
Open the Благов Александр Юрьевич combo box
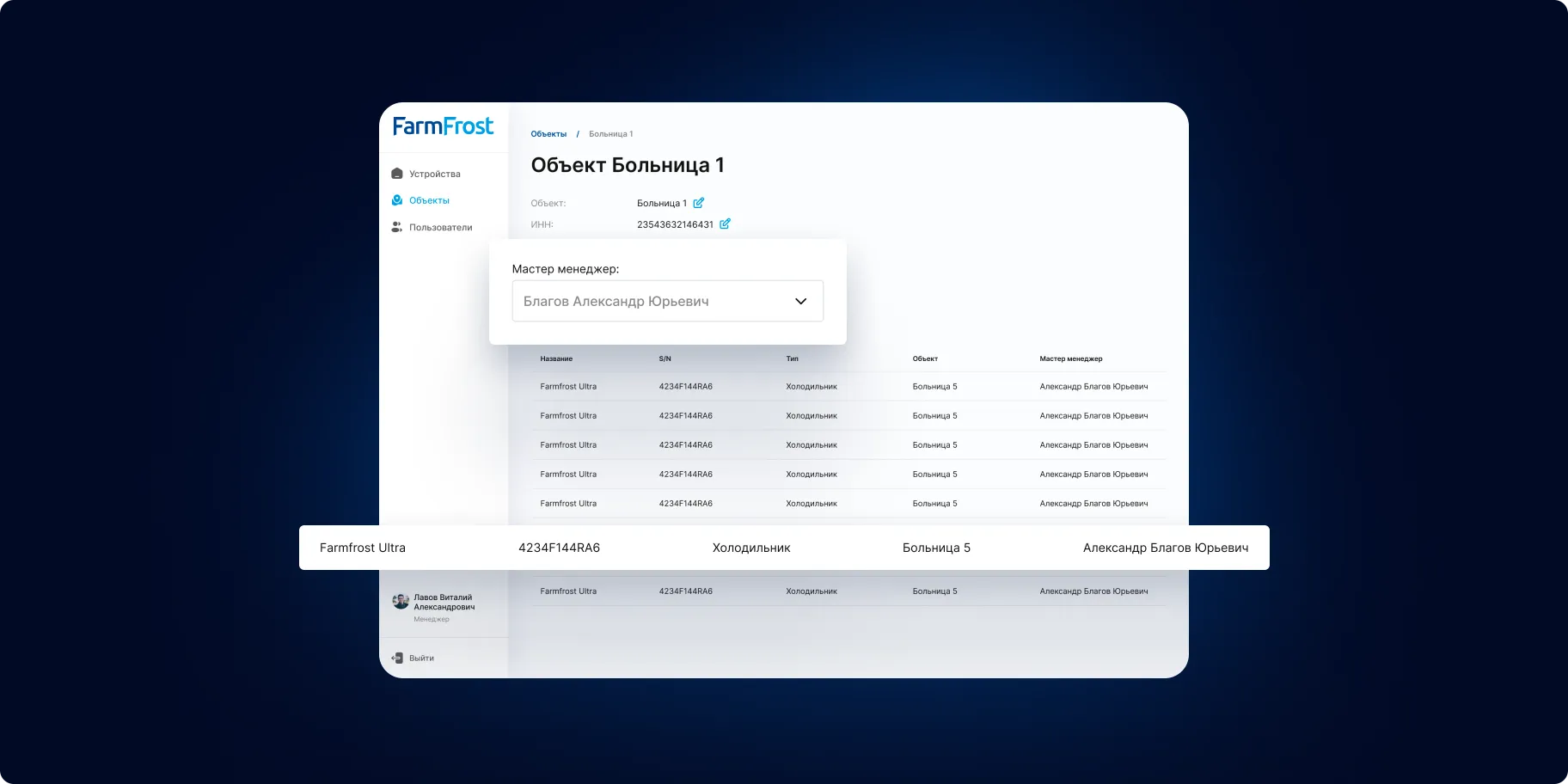(x=668, y=301)
